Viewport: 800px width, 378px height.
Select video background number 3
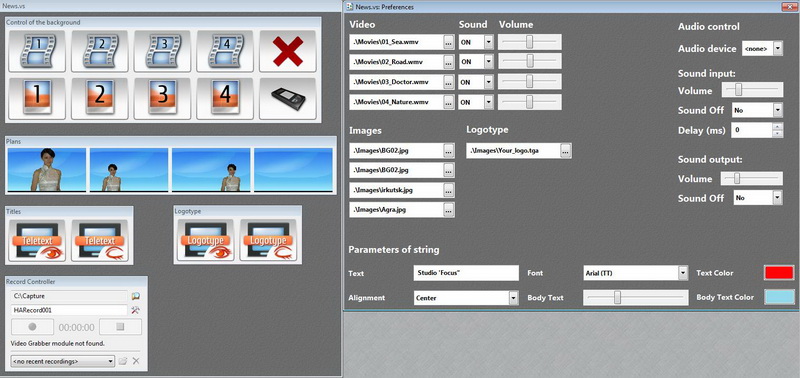162,51
